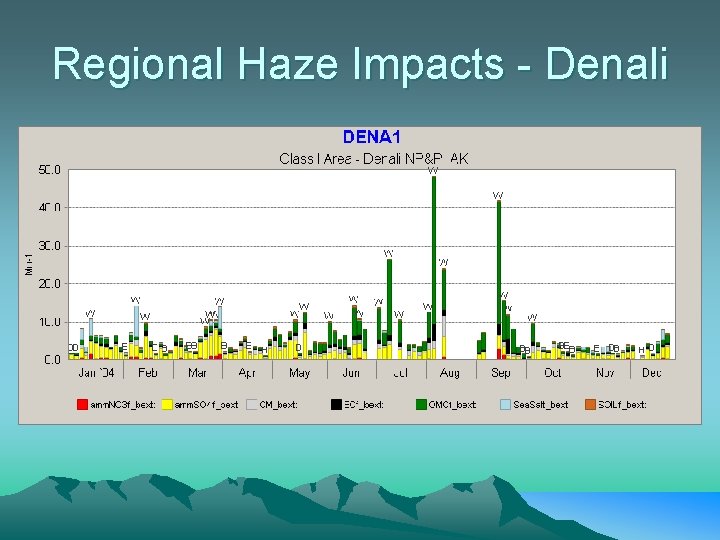This screenshot has height=540, width=720.
Task: Click the slide title Regional Haze Impacts - Denali
Action: pos(360,64)
